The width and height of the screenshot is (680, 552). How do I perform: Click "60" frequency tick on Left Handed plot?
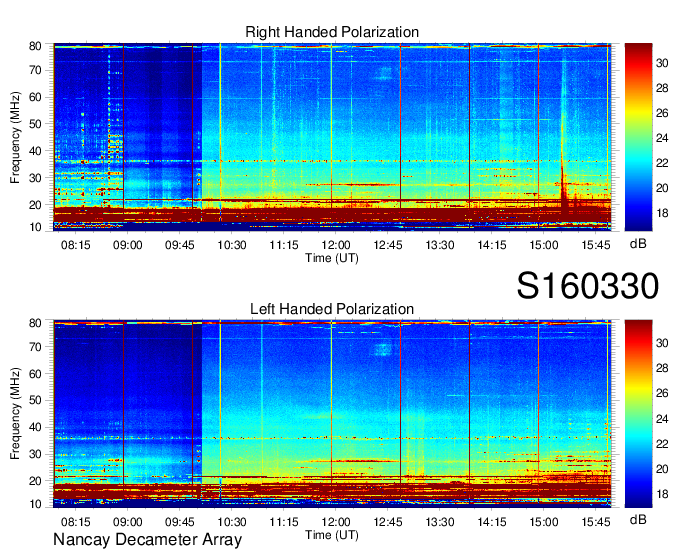36,374
